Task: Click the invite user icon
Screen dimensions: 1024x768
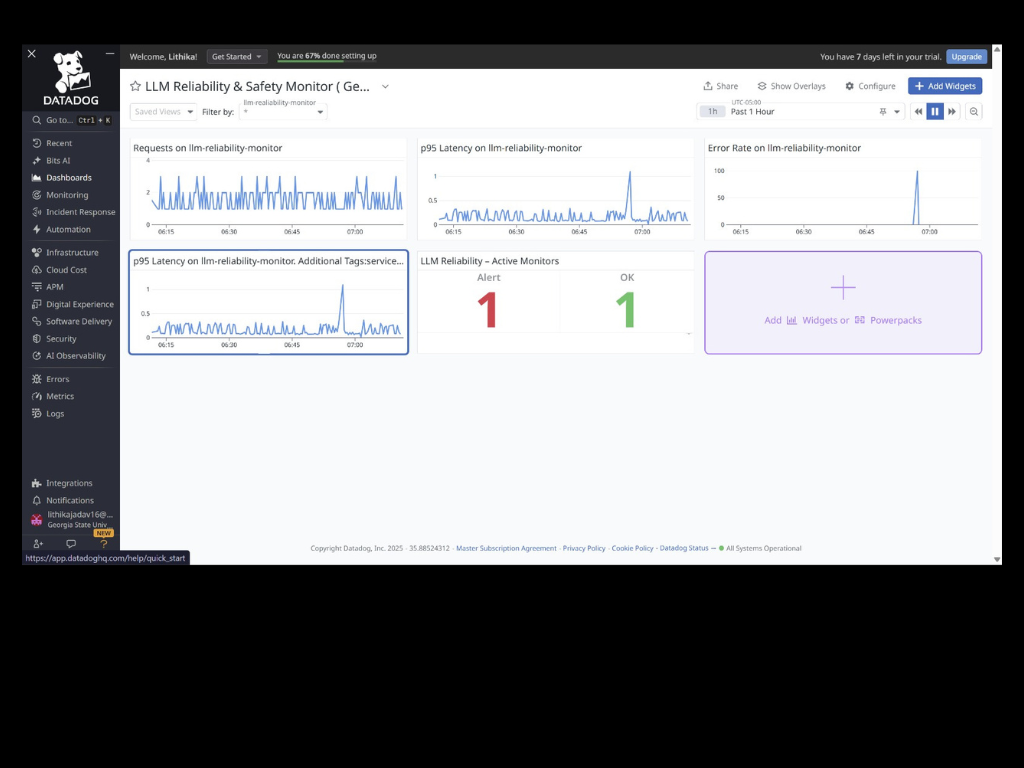Action: click(38, 543)
